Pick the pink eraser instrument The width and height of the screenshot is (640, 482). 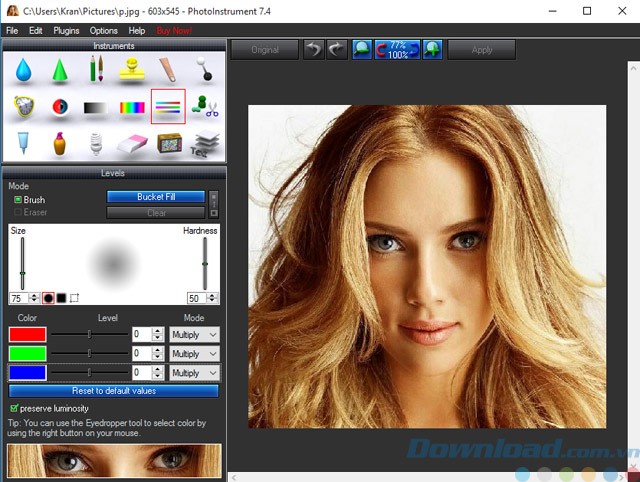132,144
